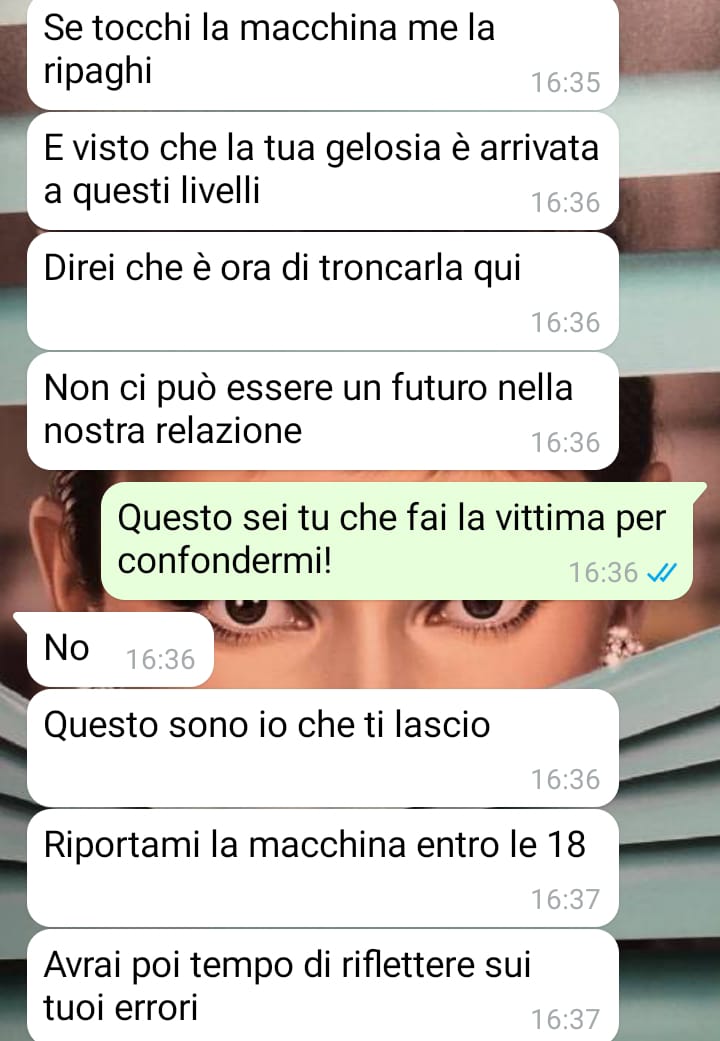Image resolution: width=720 pixels, height=1041 pixels.
Task: Click the timestamp of the 'gelosia' message
Action: coord(565,202)
